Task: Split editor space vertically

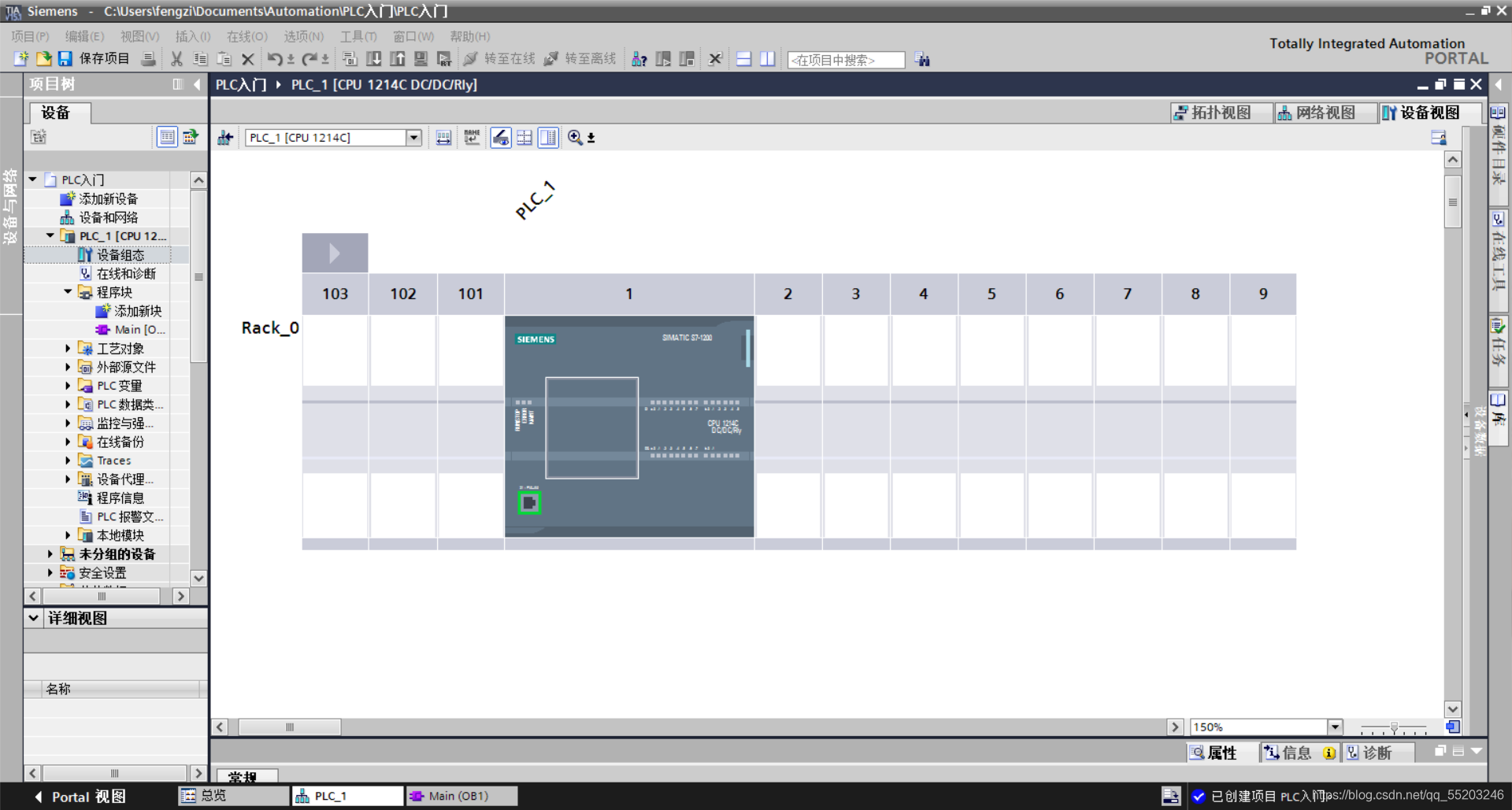Action: pyautogui.click(x=767, y=59)
